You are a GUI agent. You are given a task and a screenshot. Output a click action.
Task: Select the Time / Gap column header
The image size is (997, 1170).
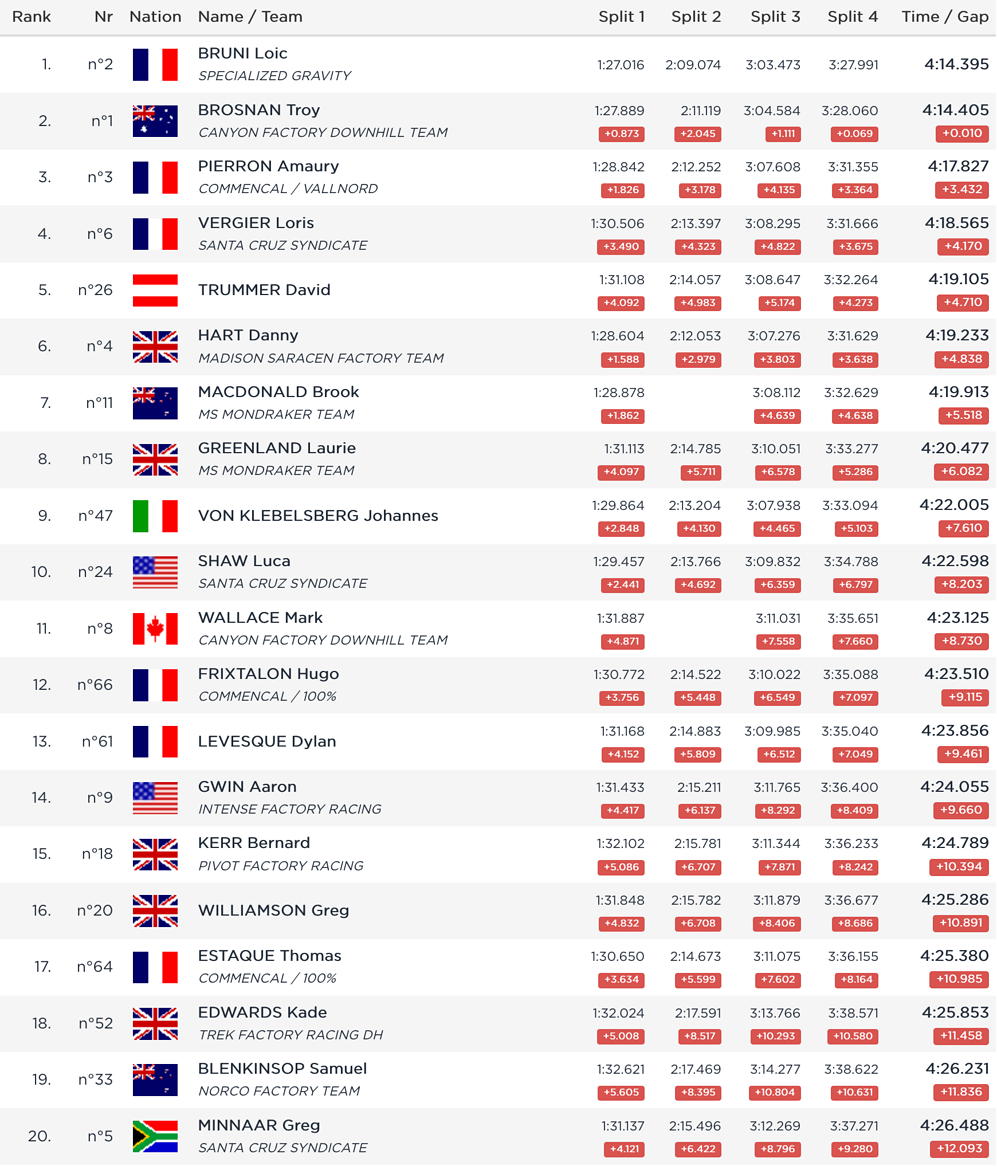coord(945,16)
